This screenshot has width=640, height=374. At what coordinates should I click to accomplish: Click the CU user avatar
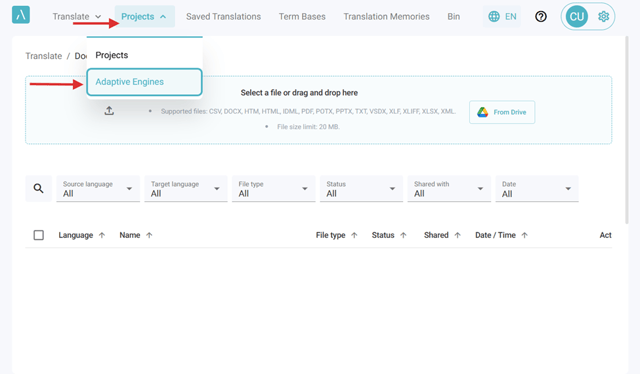(576, 16)
